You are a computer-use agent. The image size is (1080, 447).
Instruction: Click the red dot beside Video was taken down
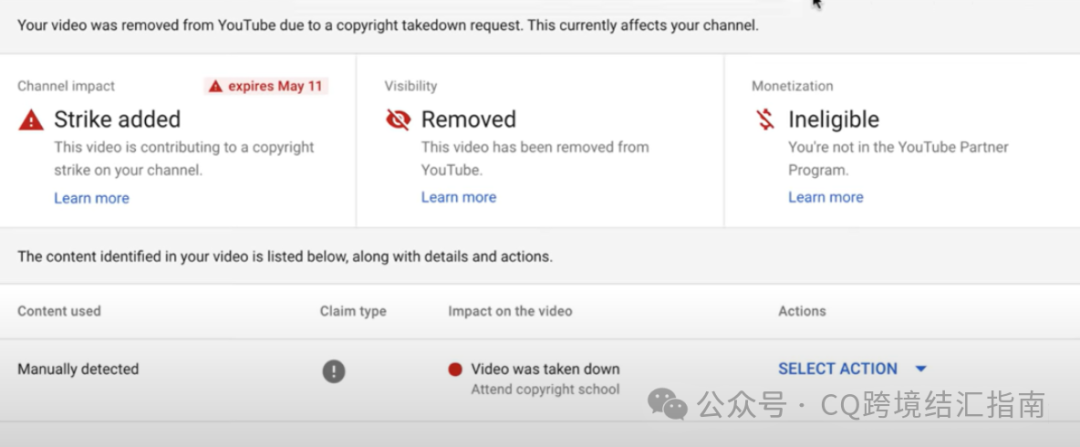pos(455,370)
